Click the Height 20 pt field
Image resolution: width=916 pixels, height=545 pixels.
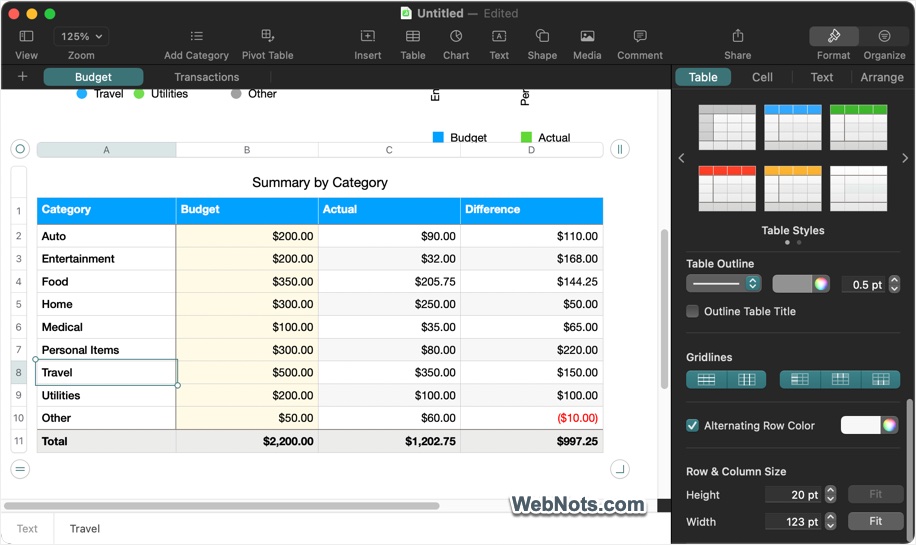click(792, 495)
